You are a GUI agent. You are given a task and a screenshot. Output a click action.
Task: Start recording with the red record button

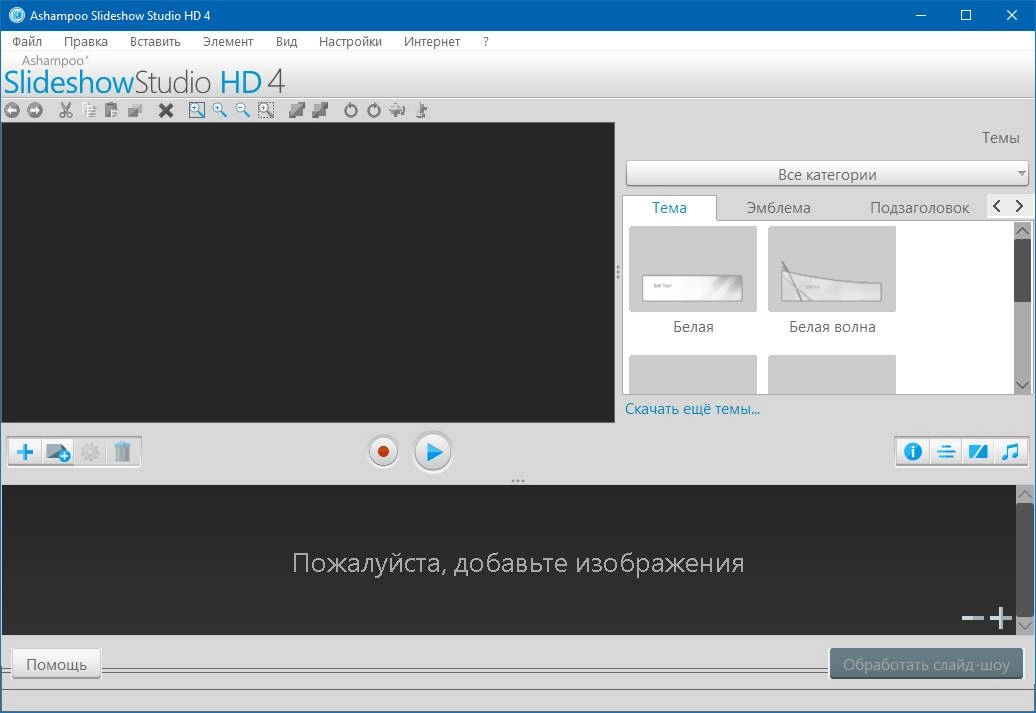pyautogui.click(x=383, y=452)
